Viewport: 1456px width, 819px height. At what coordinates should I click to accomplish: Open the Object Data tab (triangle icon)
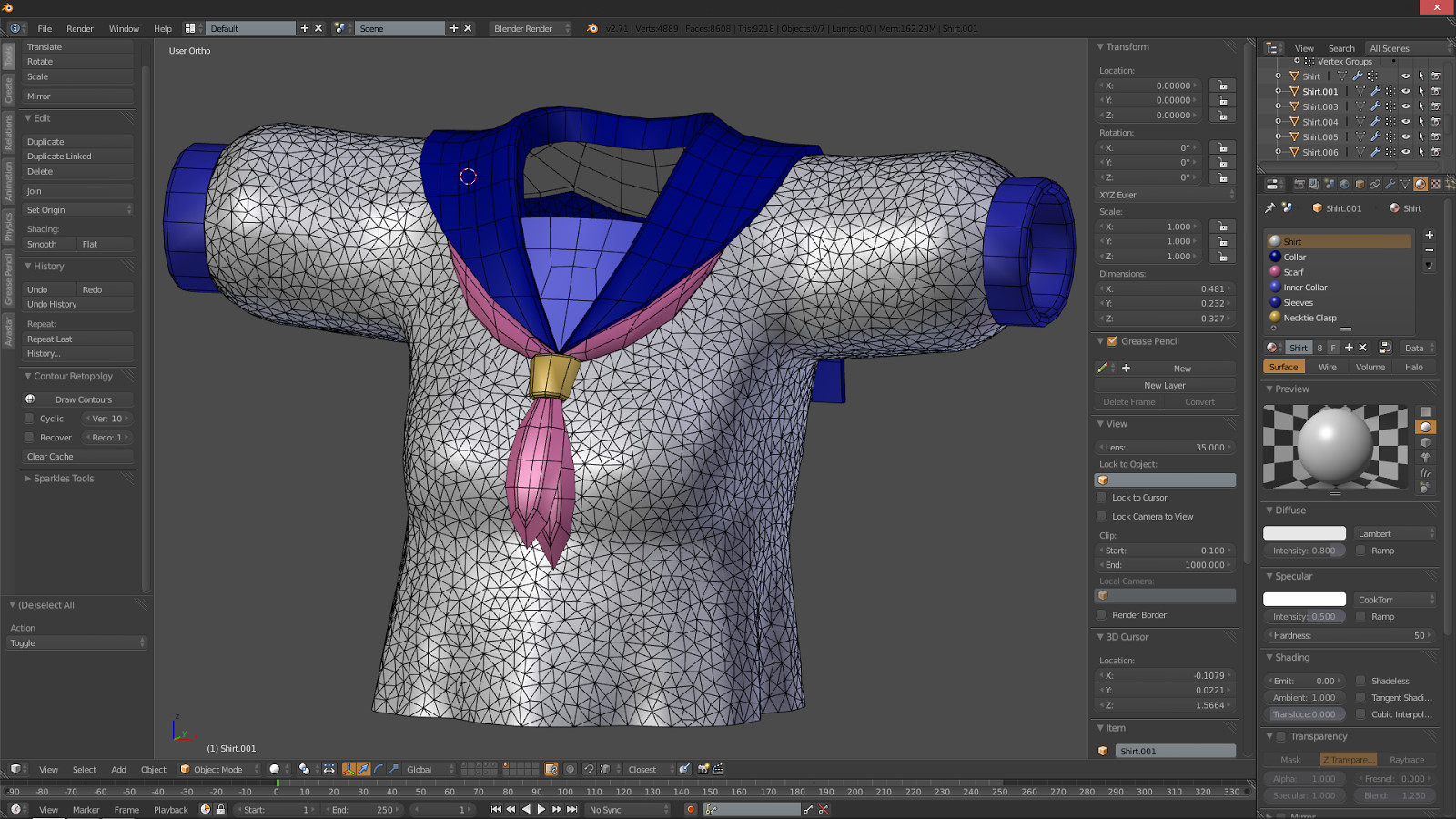pyautogui.click(x=1405, y=184)
